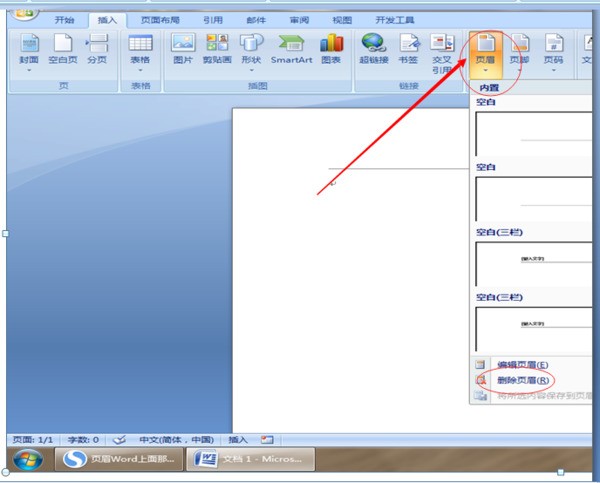The image size is (600, 483).
Task: Select the first Blank (空白) header thumbnail
Action: pyautogui.click(x=533, y=134)
